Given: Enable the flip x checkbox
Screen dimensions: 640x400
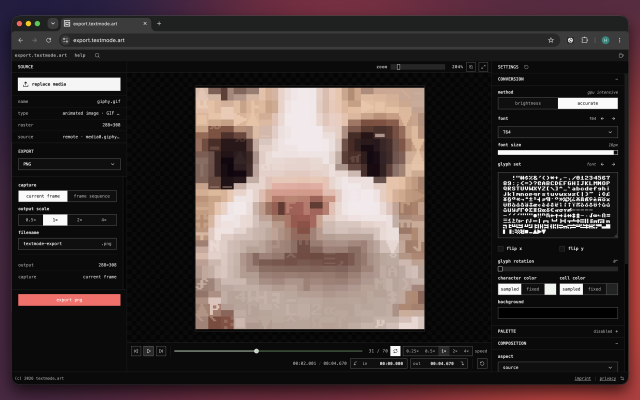Looking at the screenshot, I should pyautogui.click(x=501, y=249).
